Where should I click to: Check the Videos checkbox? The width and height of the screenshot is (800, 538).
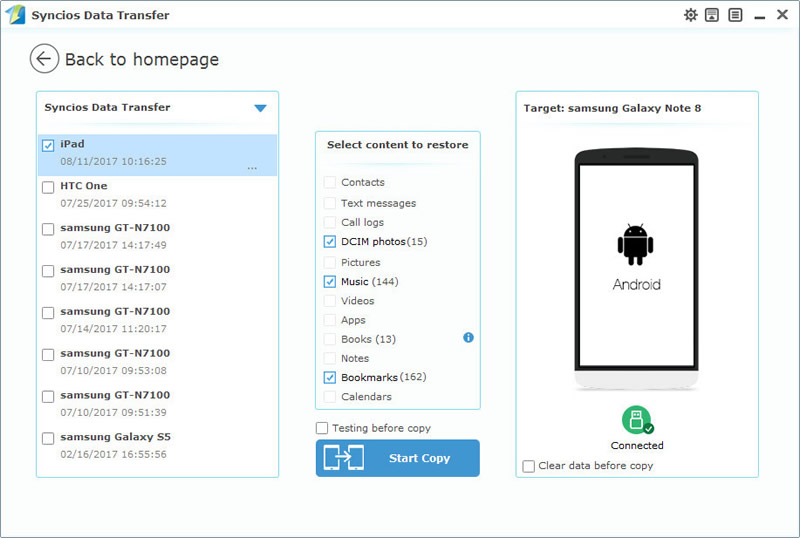pyautogui.click(x=330, y=301)
